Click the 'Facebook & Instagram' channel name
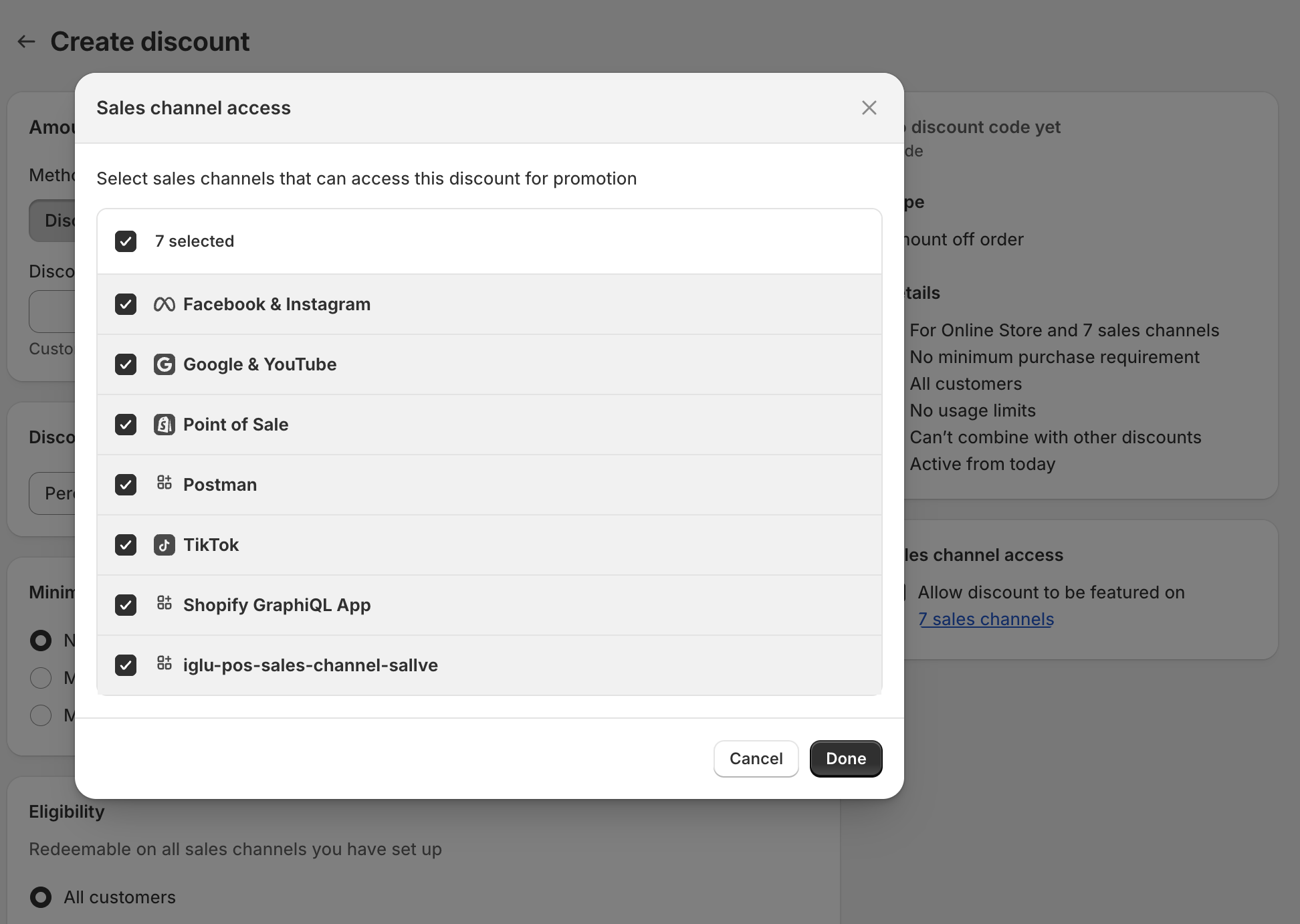The height and width of the screenshot is (924, 1300). pos(277,304)
